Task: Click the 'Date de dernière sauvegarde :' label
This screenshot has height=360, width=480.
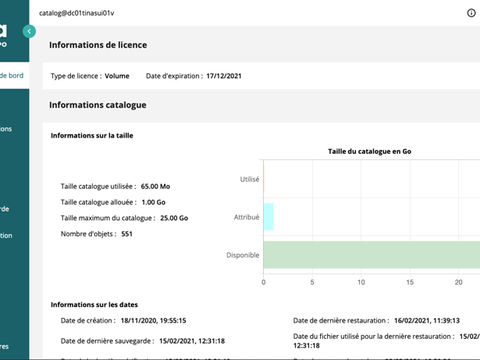Action: click(x=108, y=341)
